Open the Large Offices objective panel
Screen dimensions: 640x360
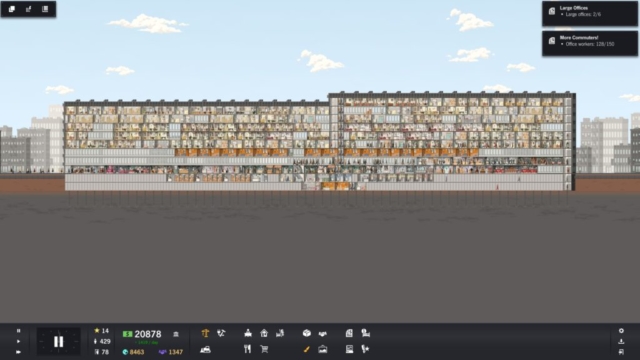coord(590,13)
